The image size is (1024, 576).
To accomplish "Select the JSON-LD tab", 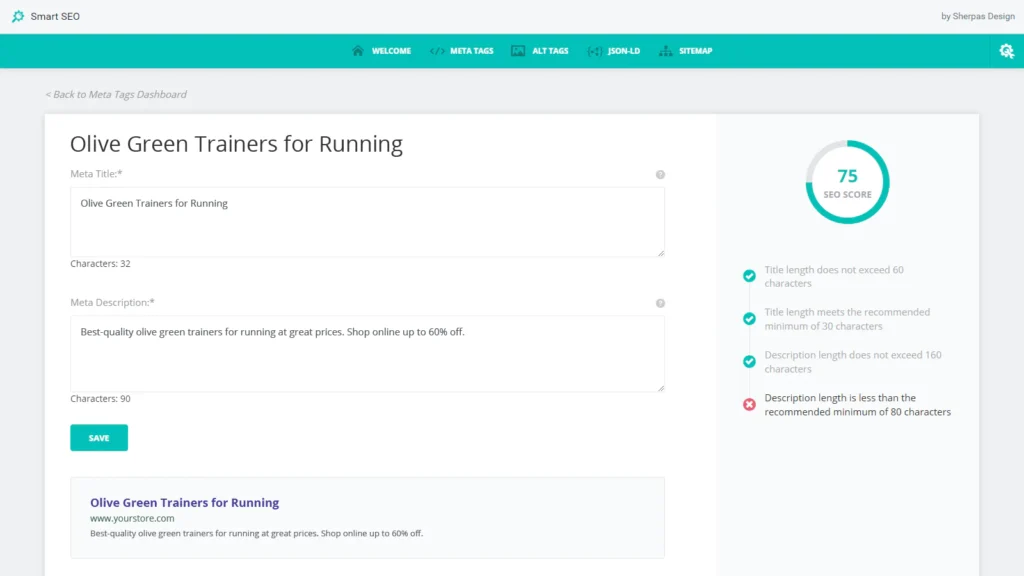I will pyautogui.click(x=614, y=51).
